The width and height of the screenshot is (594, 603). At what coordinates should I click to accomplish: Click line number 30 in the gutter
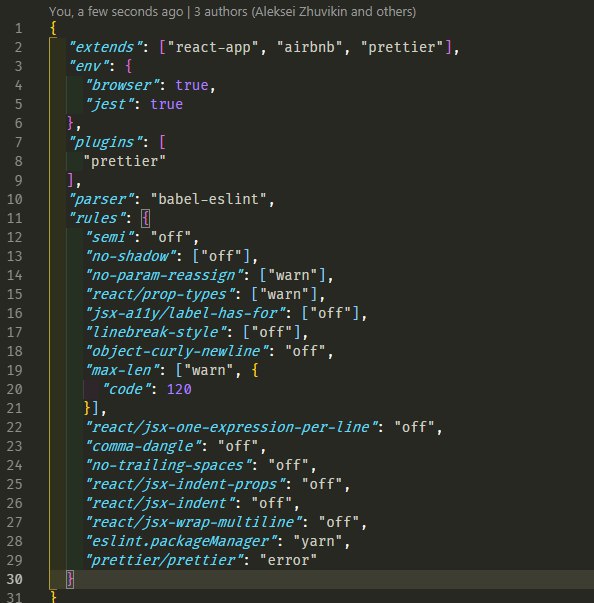point(15,579)
